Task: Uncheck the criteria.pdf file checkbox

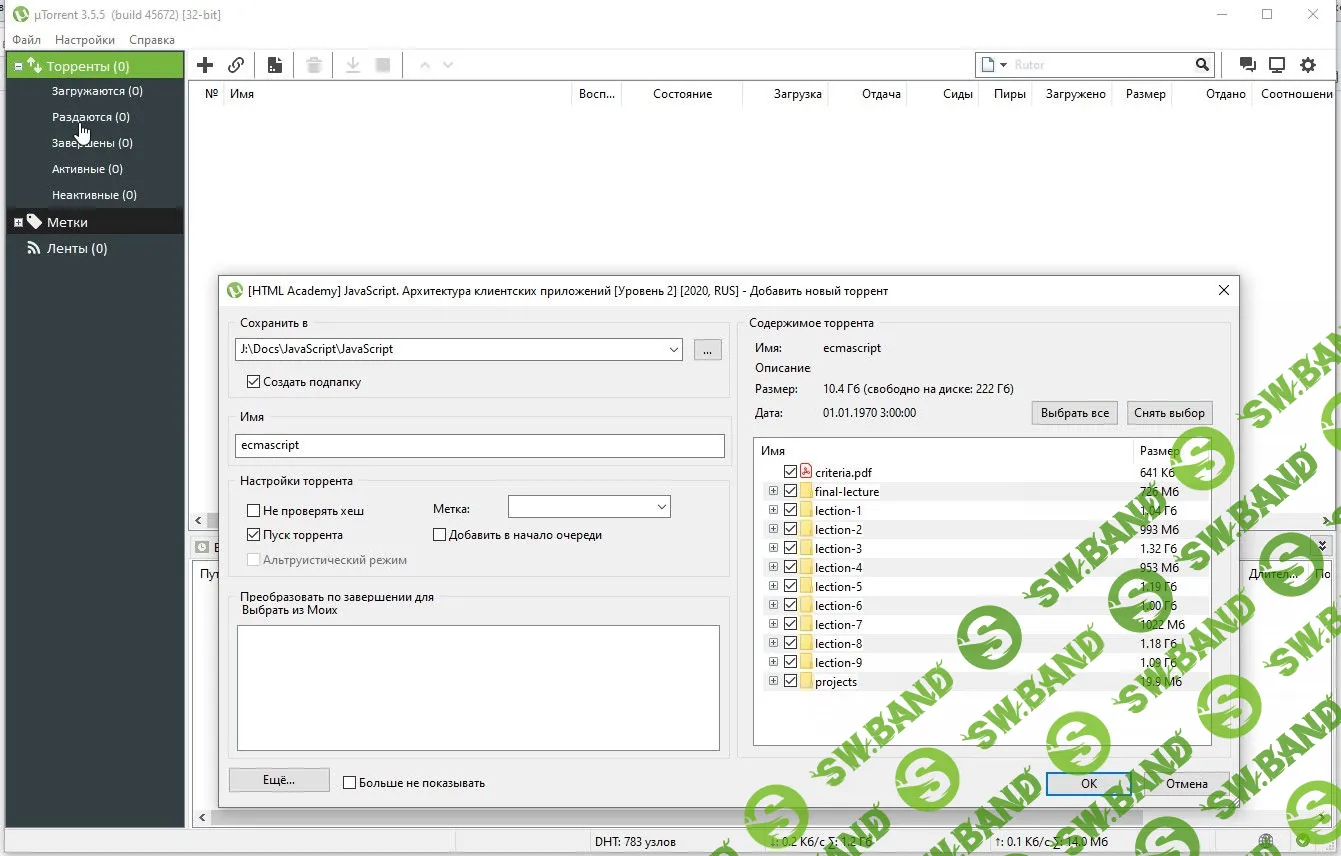Action: click(791, 472)
